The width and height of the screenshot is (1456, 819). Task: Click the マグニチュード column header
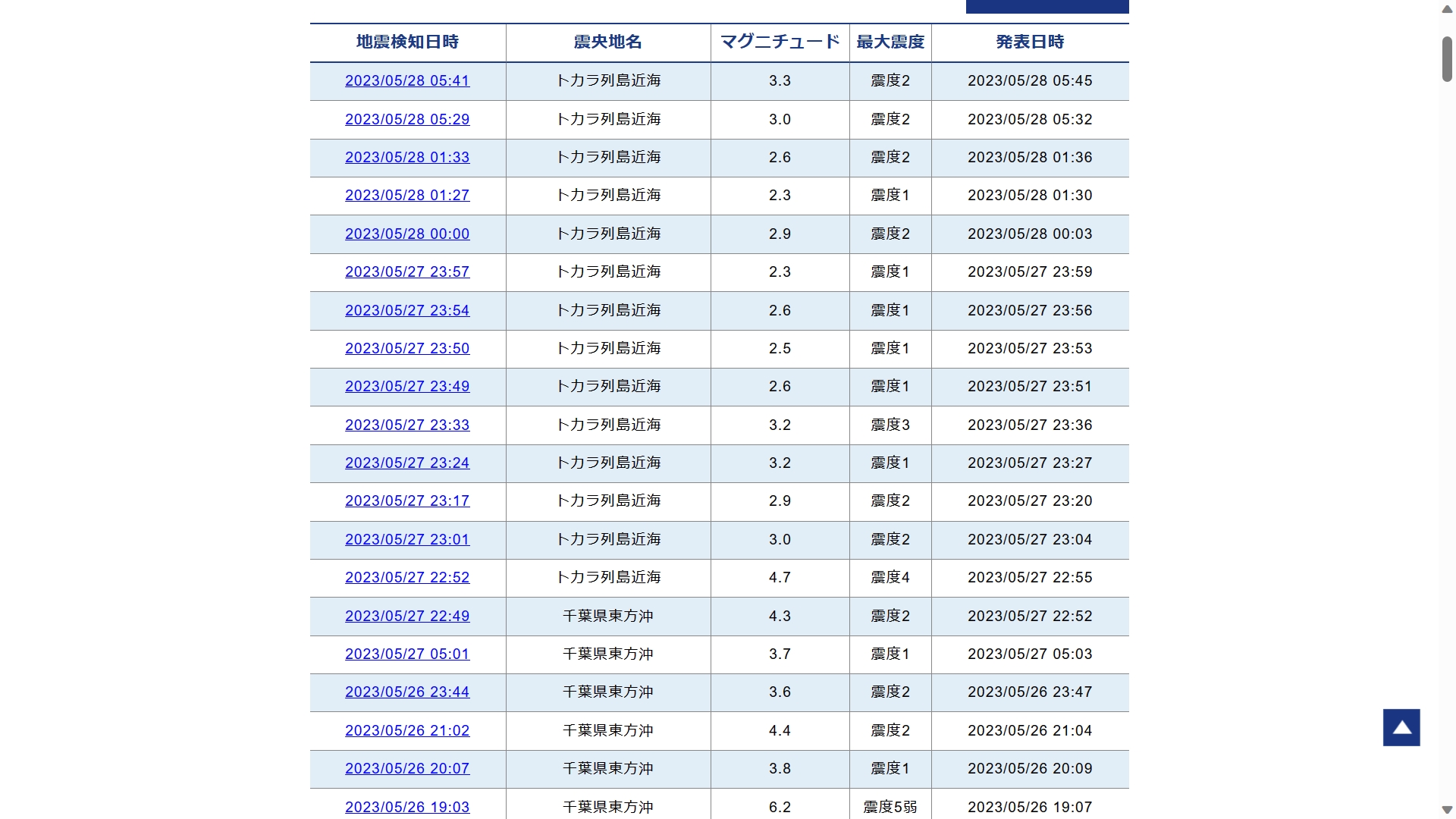pyautogui.click(x=780, y=42)
